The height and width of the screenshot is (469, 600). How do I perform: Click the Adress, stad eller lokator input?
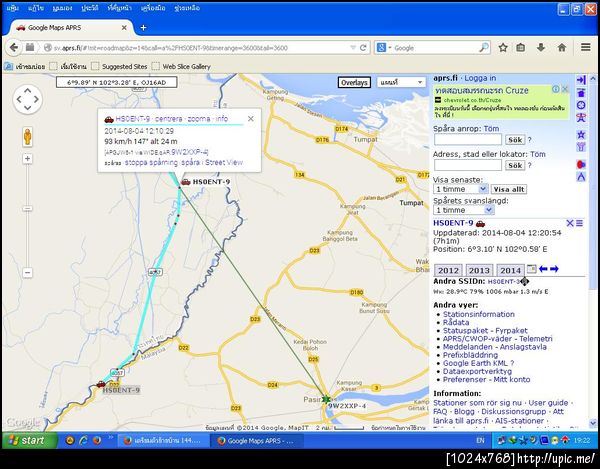468,165
